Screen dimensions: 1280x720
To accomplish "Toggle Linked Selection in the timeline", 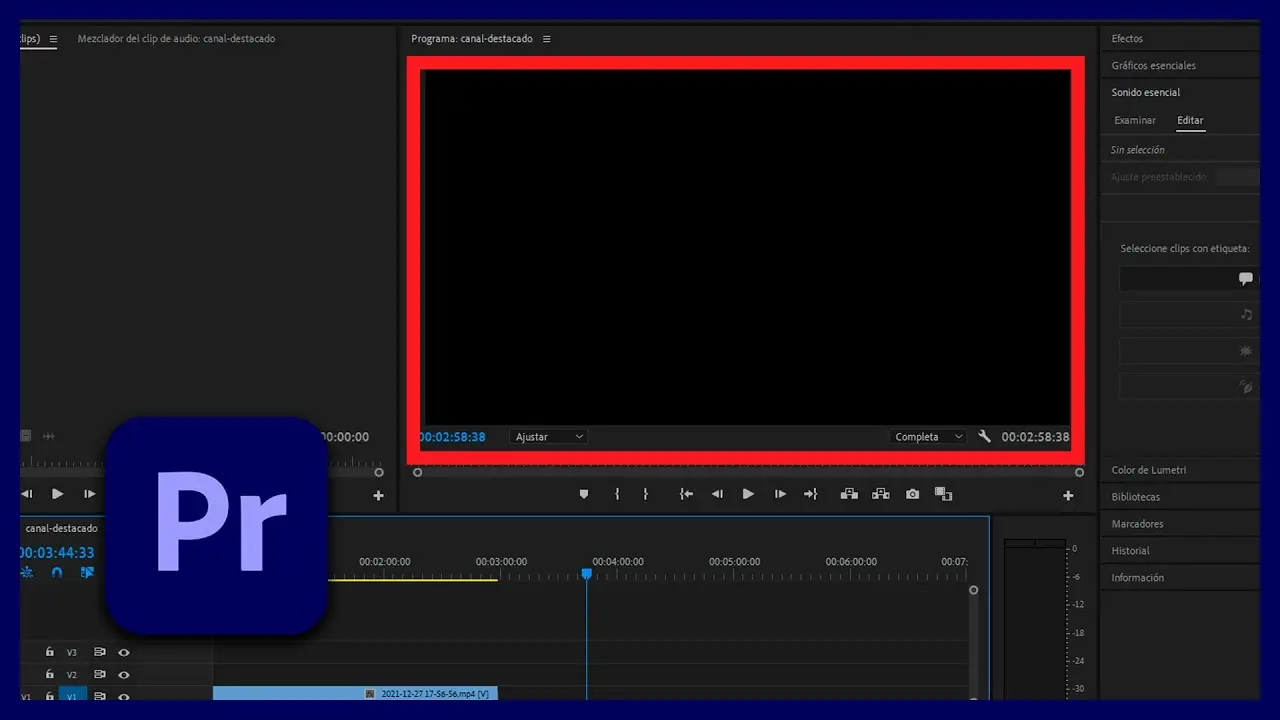I will coord(87,572).
